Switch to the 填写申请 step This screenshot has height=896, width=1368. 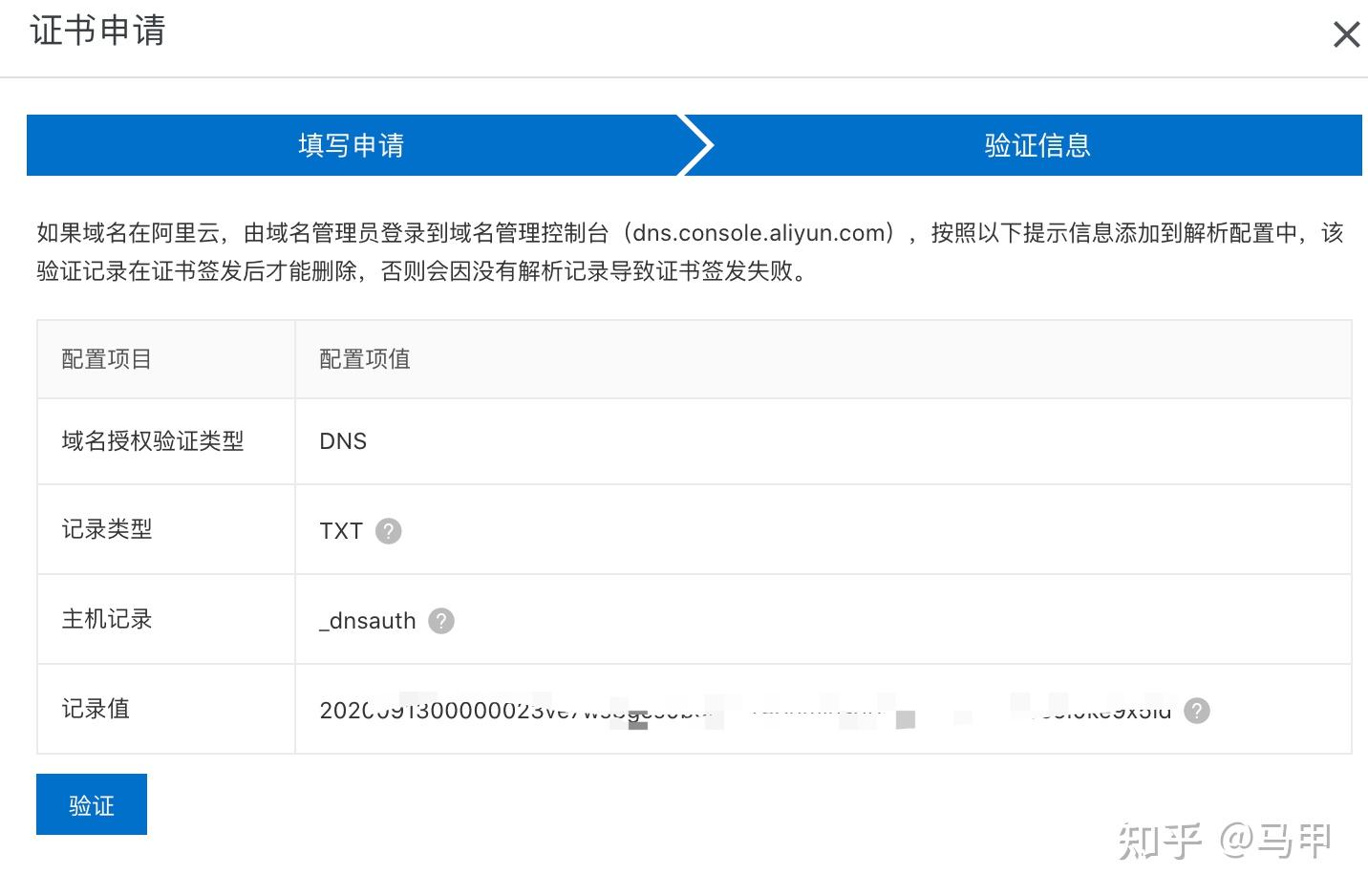pos(352,145)
